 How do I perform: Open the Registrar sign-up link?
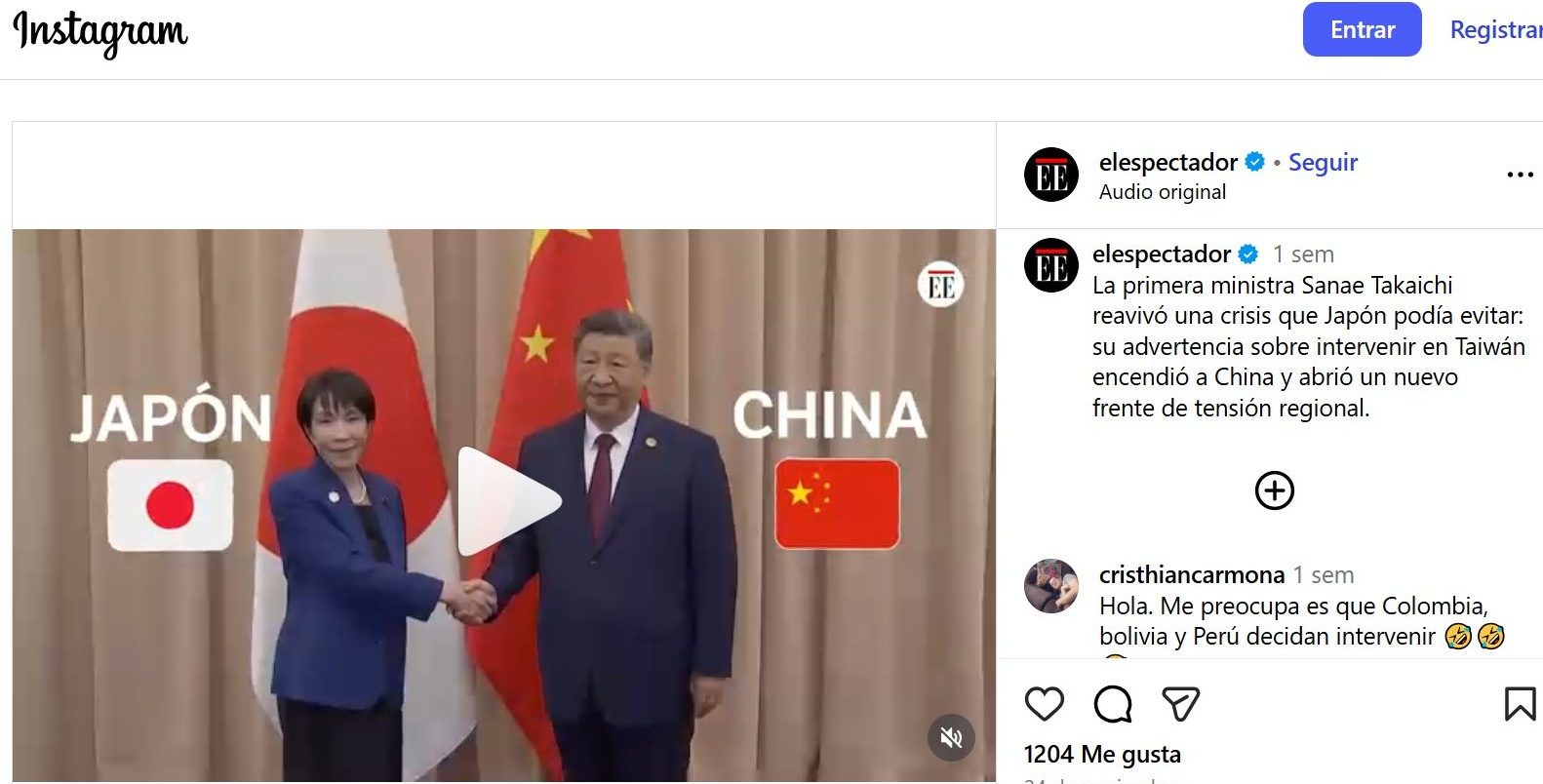point(1495,30)
